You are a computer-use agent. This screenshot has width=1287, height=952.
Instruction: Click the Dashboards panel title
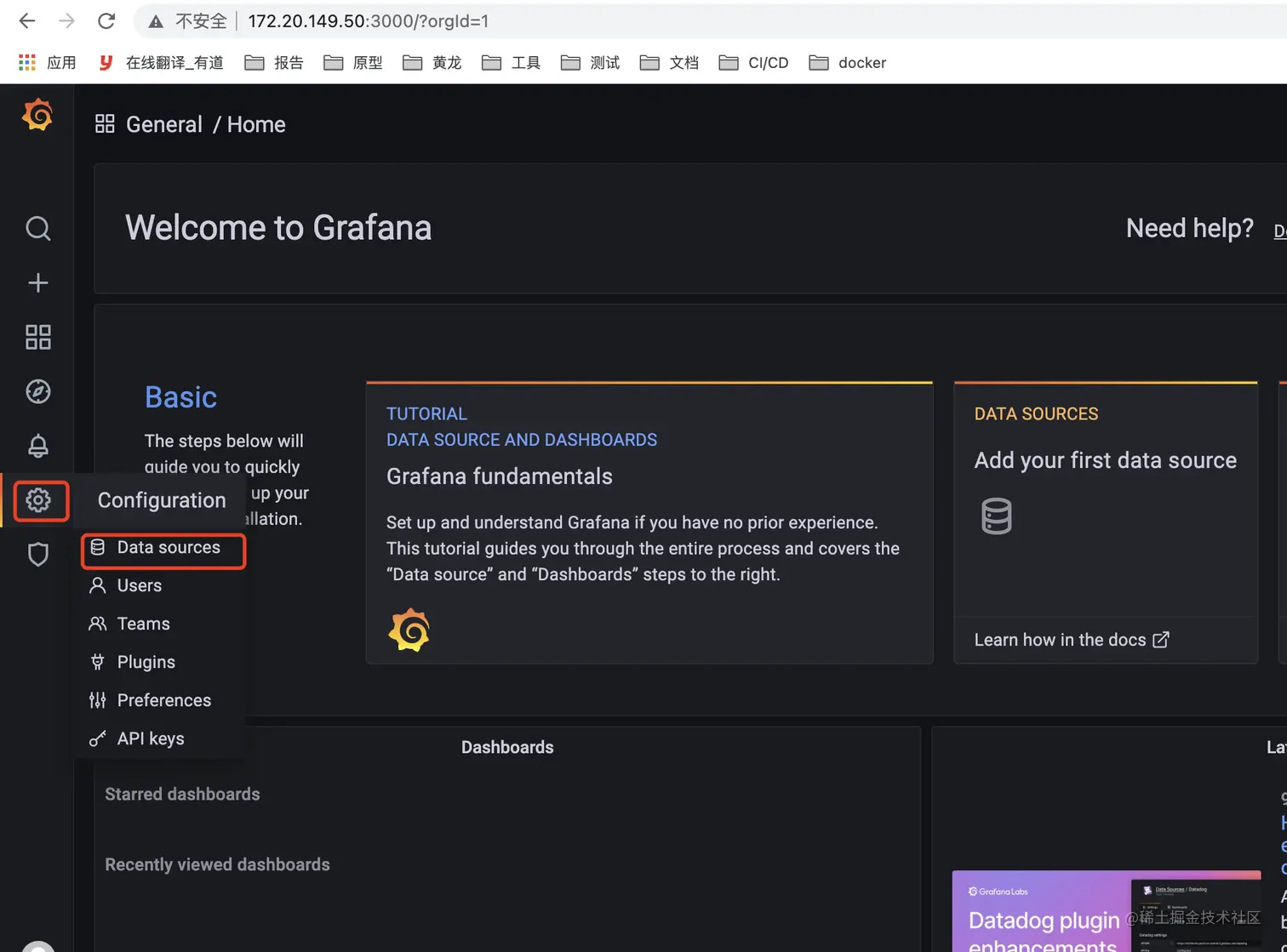(x=507, y=747)
